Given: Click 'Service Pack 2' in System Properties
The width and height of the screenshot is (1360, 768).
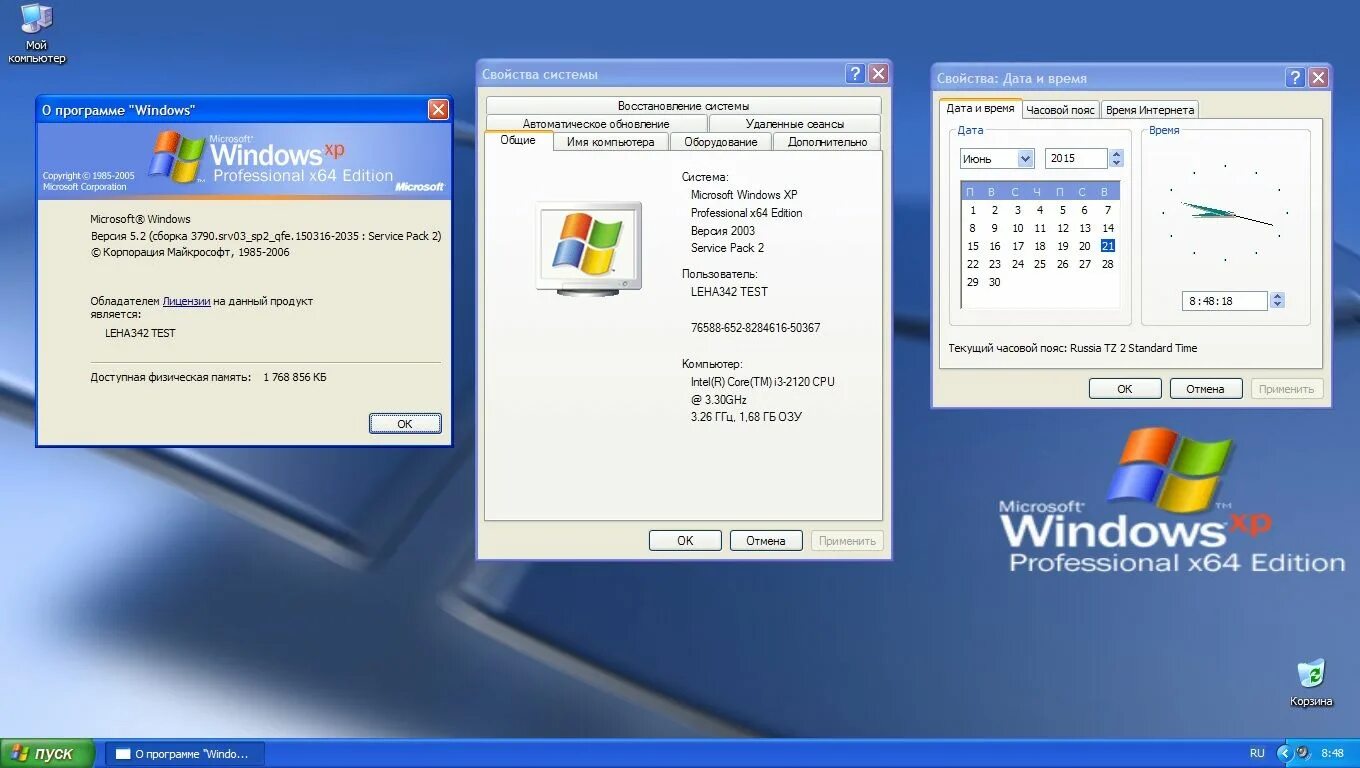Looking at the screenshot, I should 727,248.
